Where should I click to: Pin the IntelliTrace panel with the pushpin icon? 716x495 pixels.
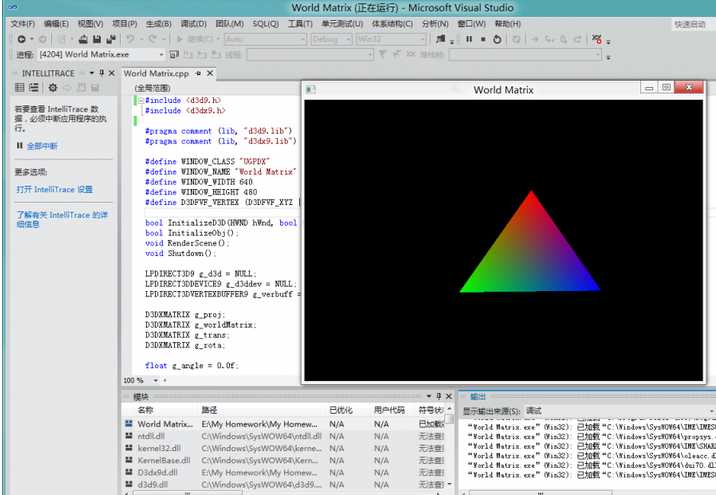pyautogui.click(x=102, y=73)
